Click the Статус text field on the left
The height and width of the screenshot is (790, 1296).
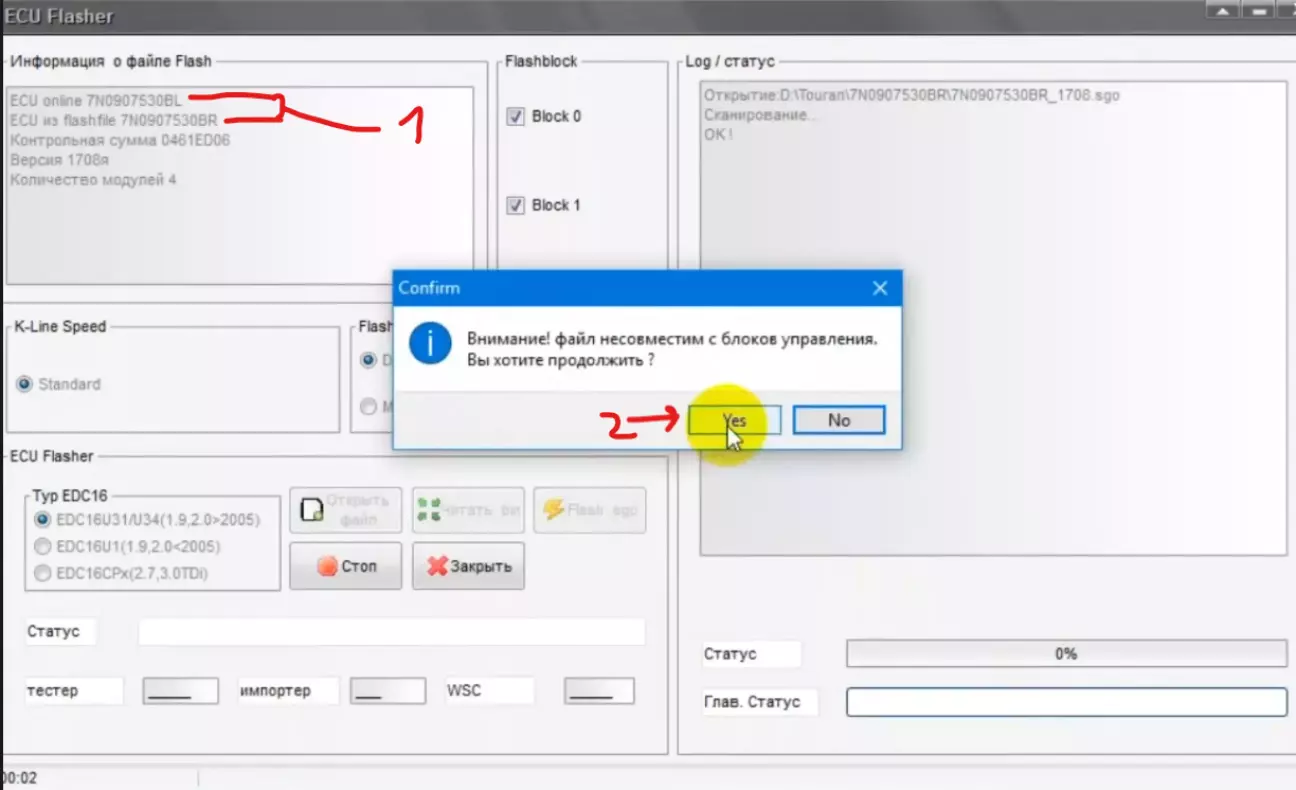pyautogui.click(x=391, y=632)
